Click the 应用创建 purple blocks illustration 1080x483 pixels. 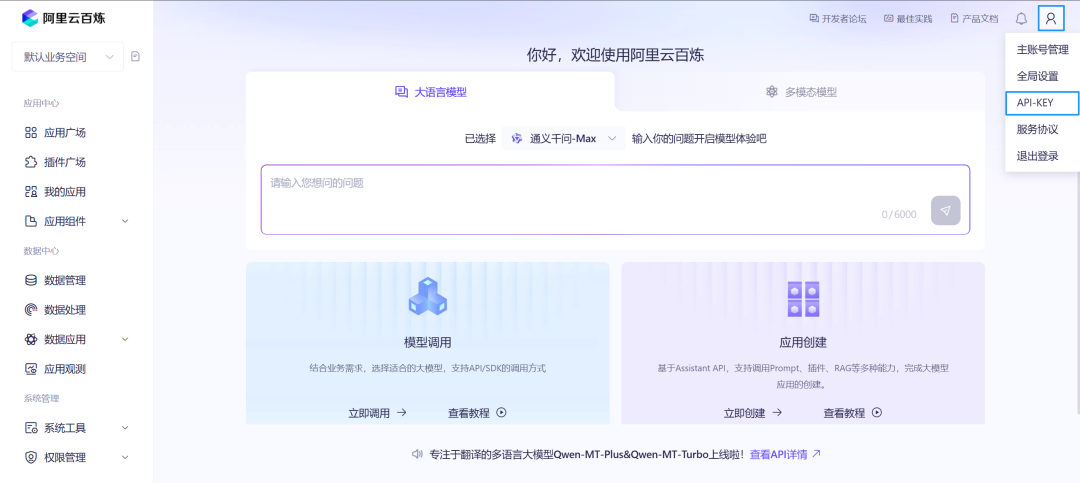coord(803,299)
